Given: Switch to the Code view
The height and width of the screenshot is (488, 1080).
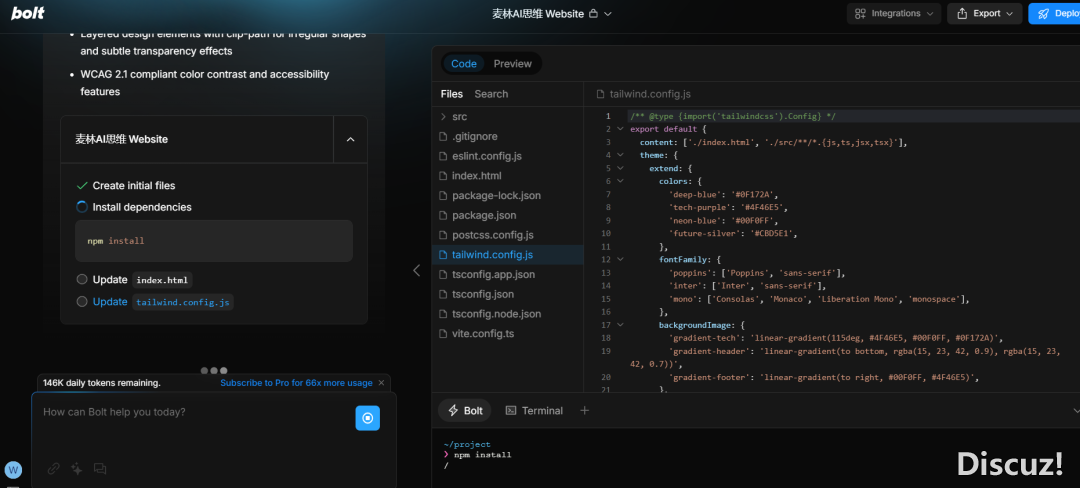Looking at the screenshot, I should coord(464,63).
